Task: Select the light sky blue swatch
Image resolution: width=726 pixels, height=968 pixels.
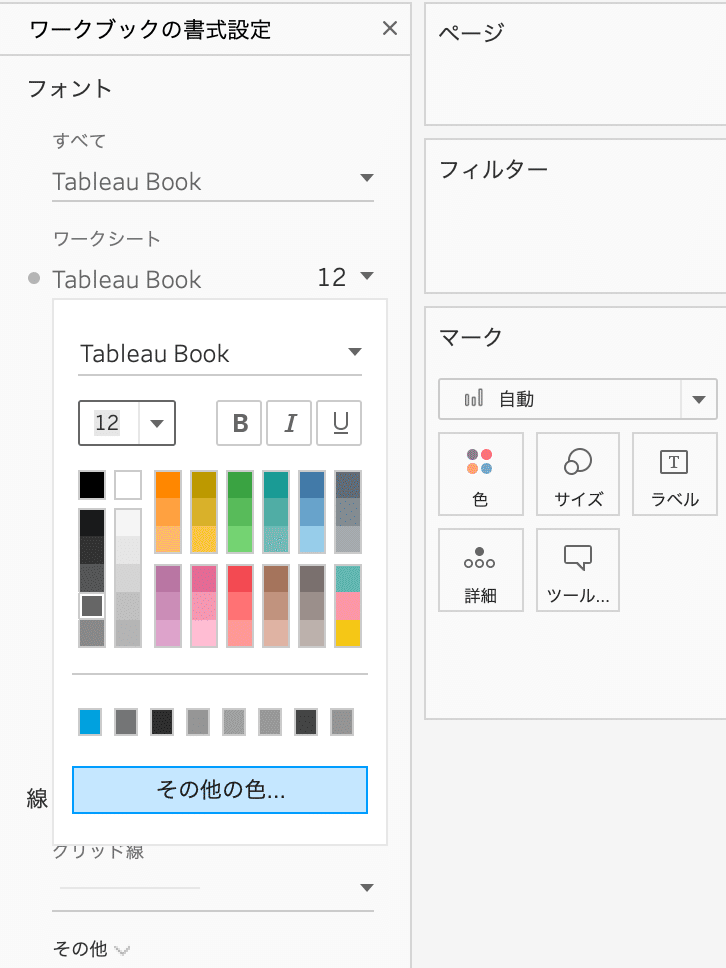Action: click(312, 539)
